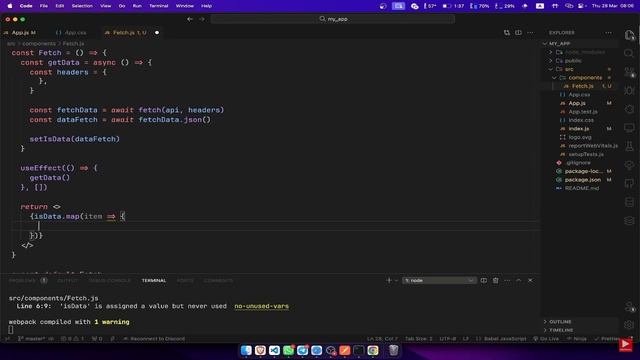Click Visual Studio Code icon in Dock
640x360 pixels.
point(274,350)
